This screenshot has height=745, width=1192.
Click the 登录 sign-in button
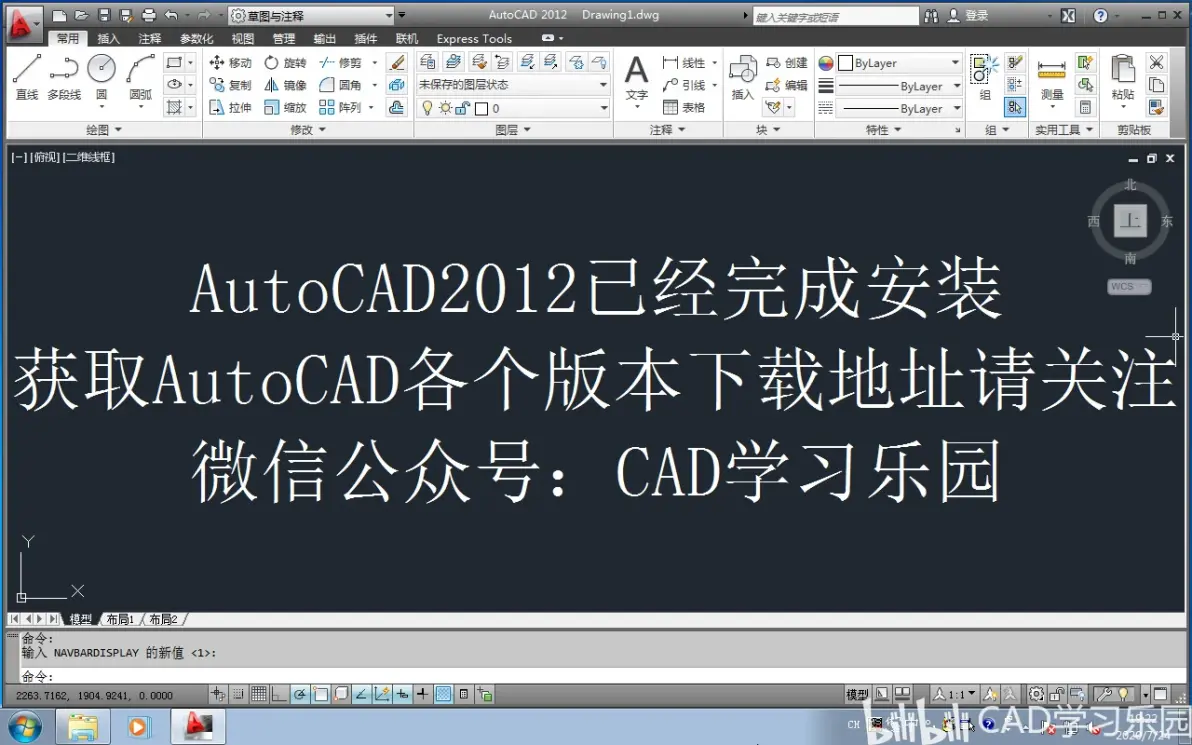point(968,15)
